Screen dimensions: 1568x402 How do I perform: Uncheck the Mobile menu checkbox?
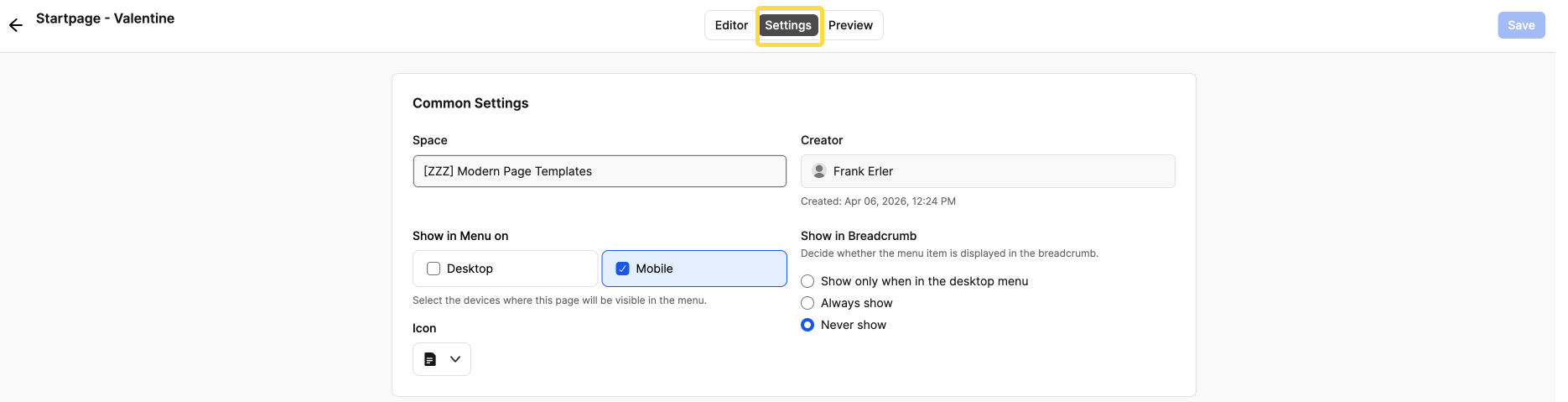click(x=622, y=269)
